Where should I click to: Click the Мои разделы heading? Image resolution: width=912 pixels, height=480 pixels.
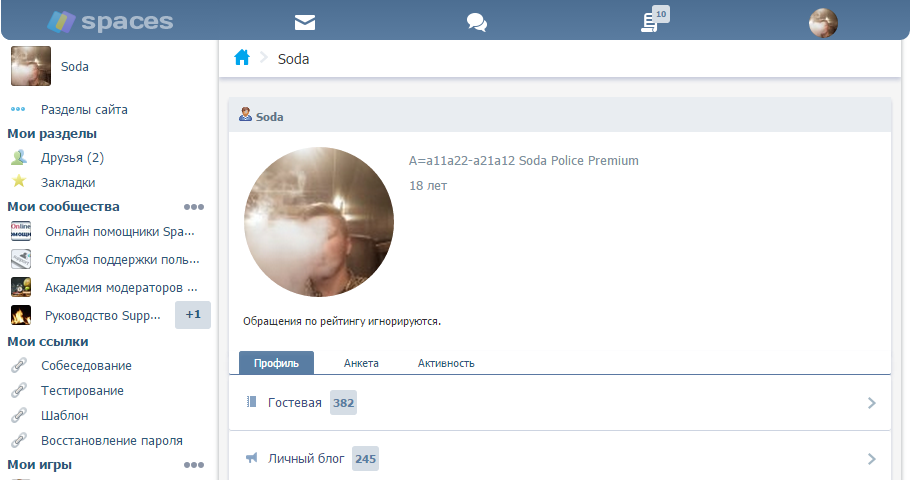click(x=52, y=133)
